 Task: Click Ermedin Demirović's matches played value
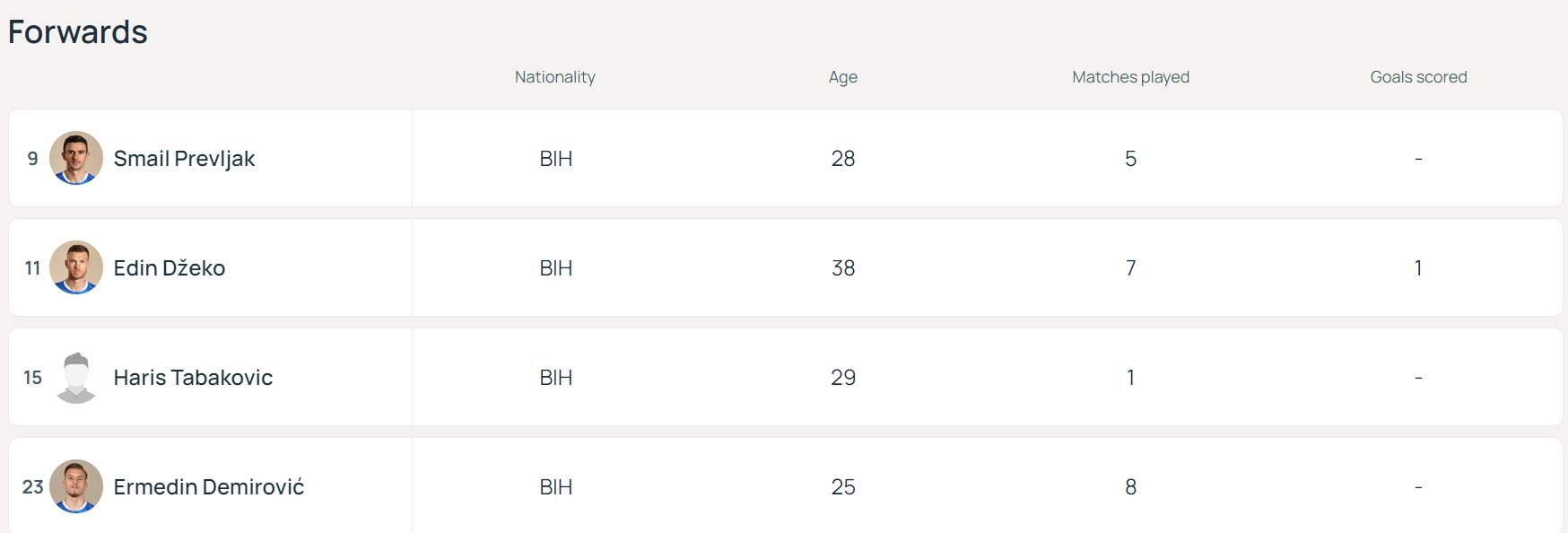[x=1130, y=487]
